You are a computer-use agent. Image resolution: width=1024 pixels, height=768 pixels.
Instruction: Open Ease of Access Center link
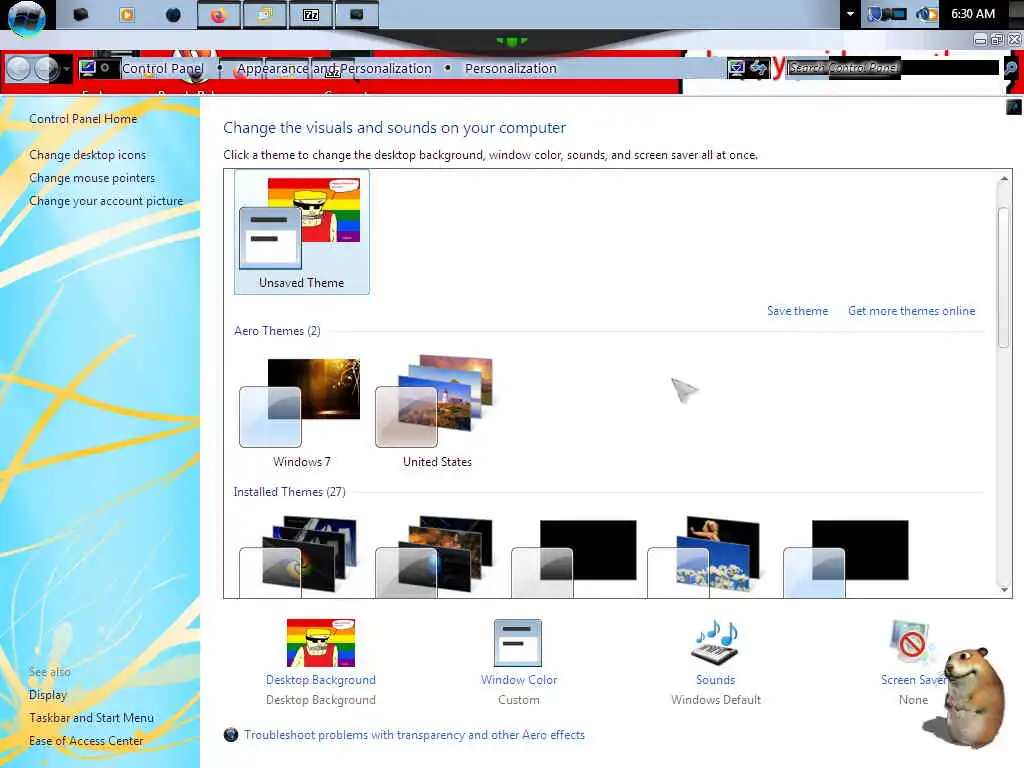pos(86,741)
